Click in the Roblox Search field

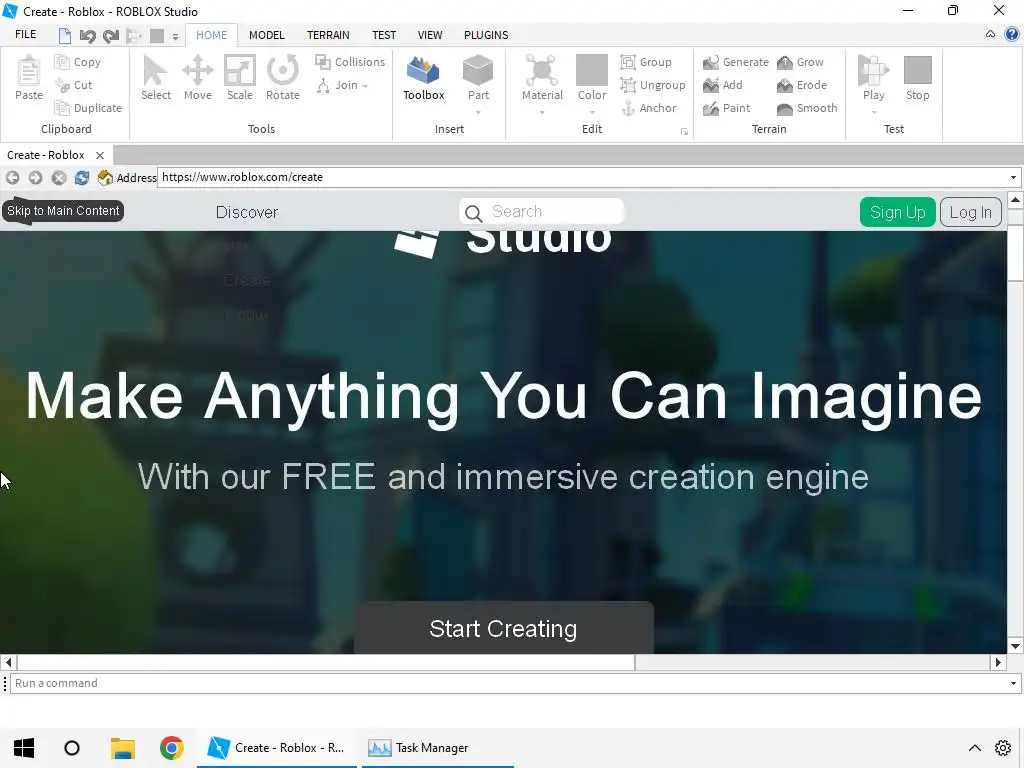click(x=542, y=212)
